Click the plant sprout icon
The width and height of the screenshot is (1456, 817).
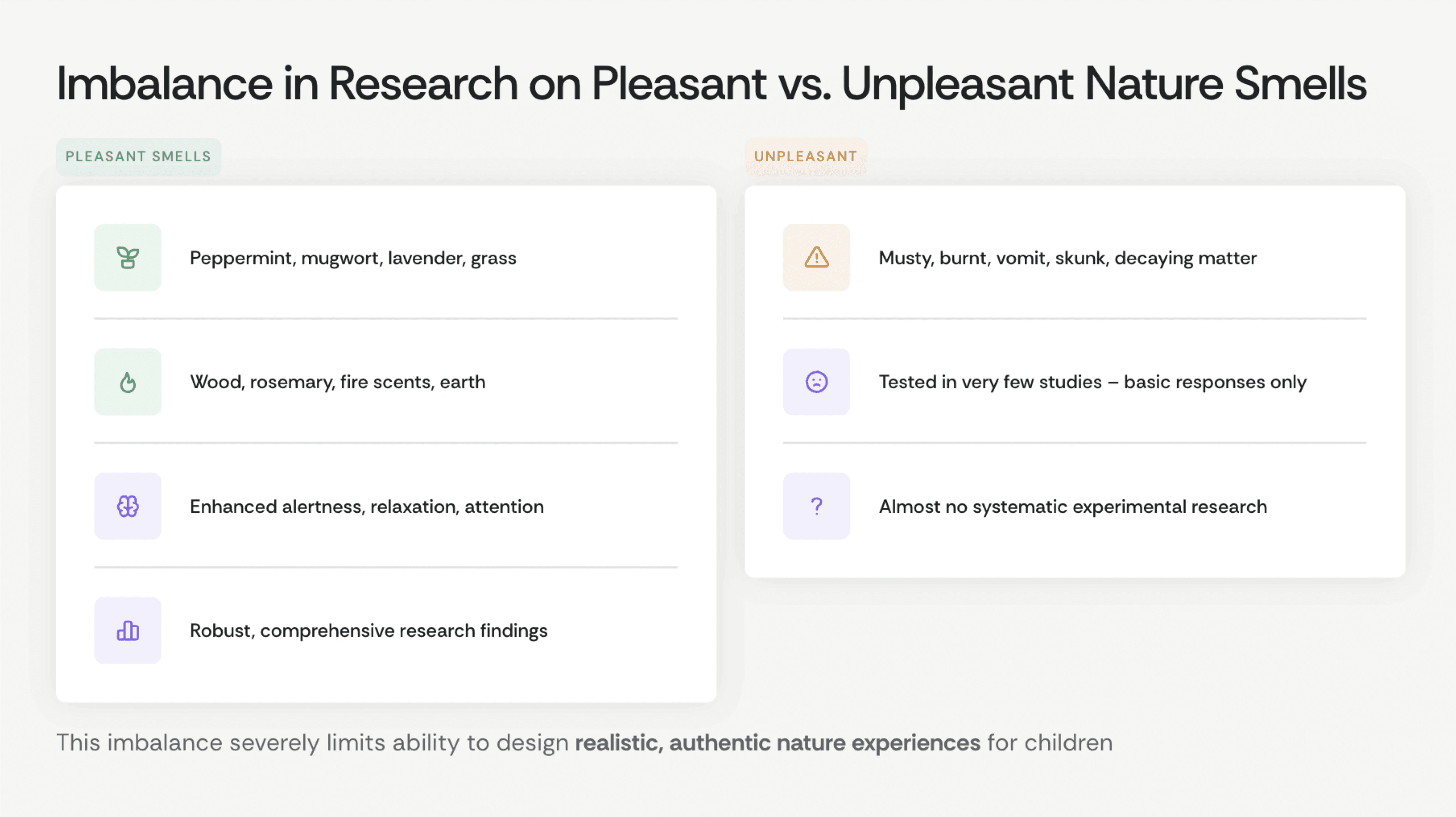click(128, 257)
